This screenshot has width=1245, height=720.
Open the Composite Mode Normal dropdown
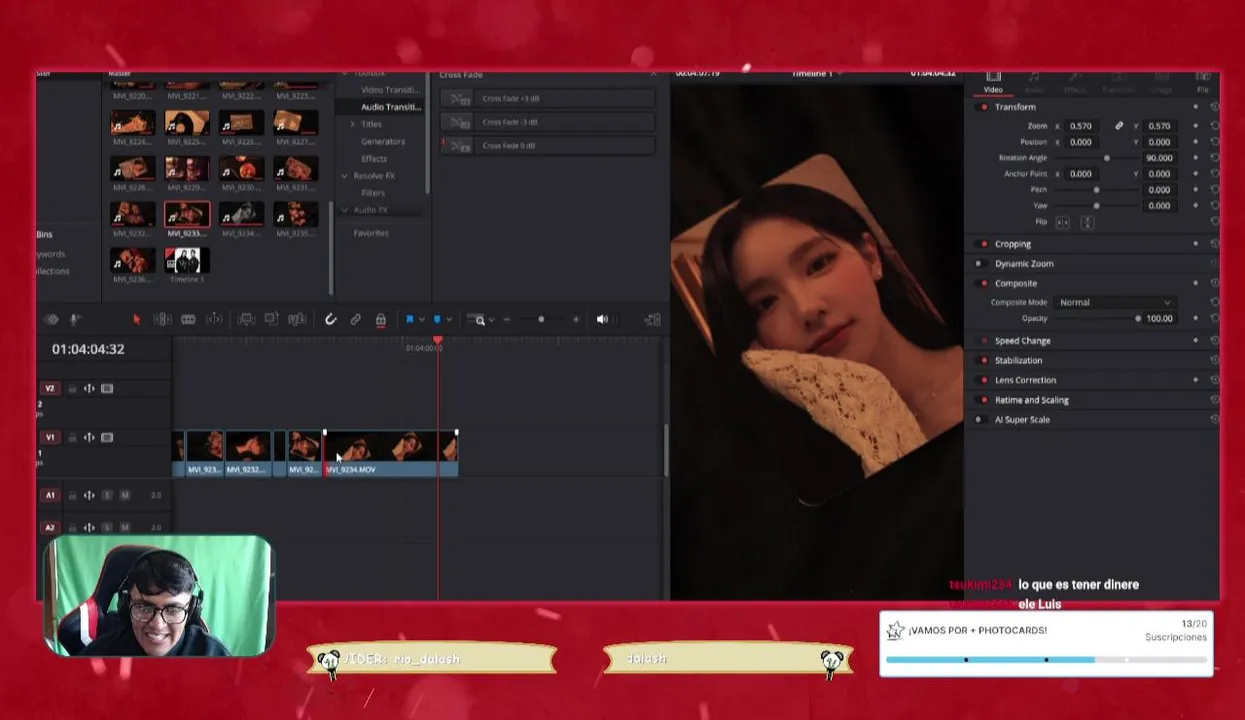1114,302
